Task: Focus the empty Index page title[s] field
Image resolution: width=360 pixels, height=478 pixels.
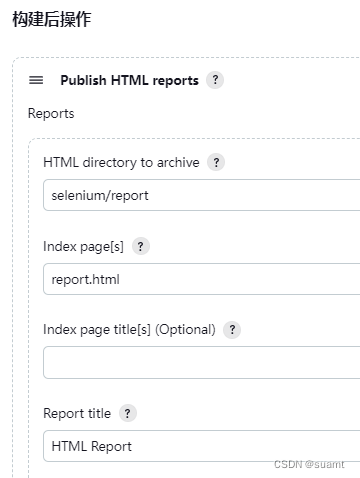Action: coord(202,363)
